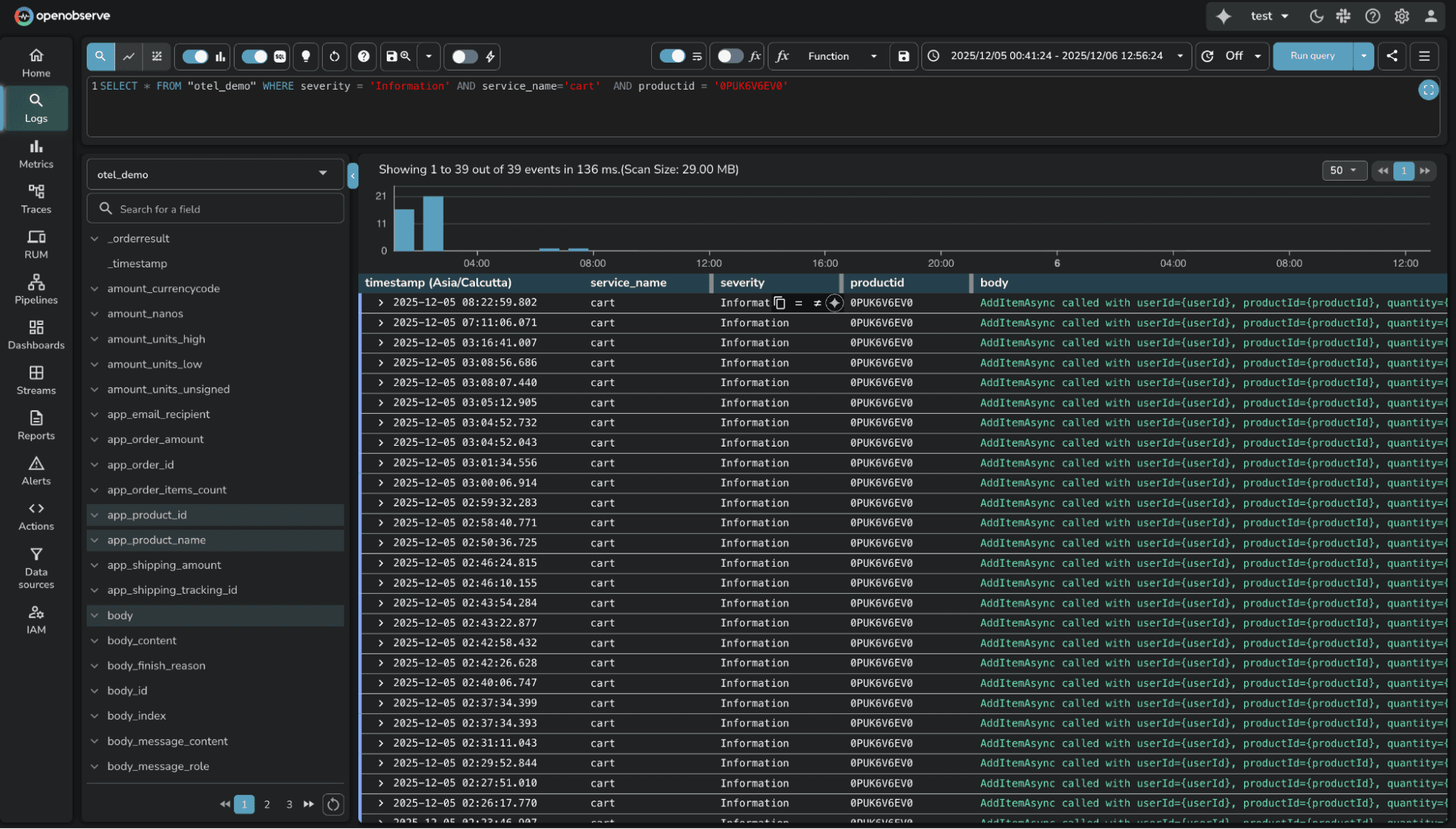This screenshot has height=829, width=1456.
Task: Open the Metrics section in sidebar
Action: click(x=36, y=154)
